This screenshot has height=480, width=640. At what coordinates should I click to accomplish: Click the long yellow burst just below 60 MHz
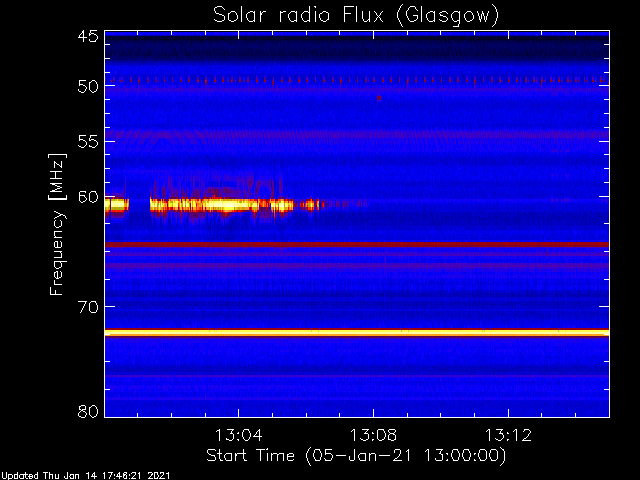click(222, 204)
